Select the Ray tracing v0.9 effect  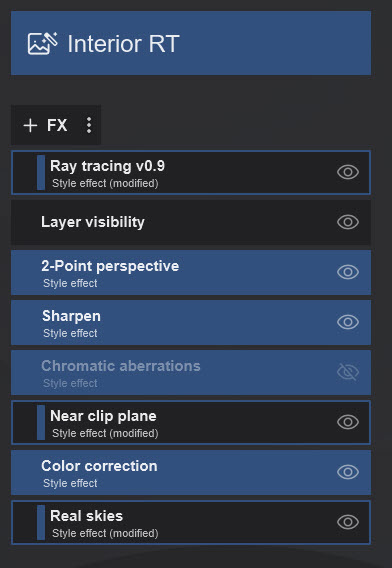[191, 172]
